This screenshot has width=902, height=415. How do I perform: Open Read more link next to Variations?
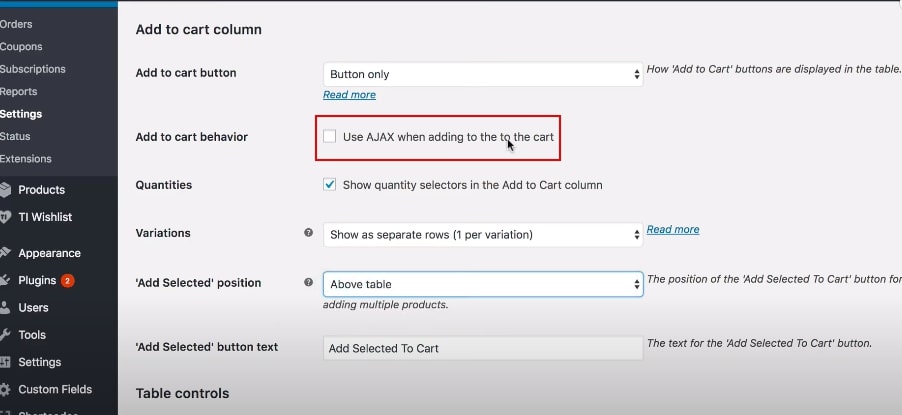(673, 229)
